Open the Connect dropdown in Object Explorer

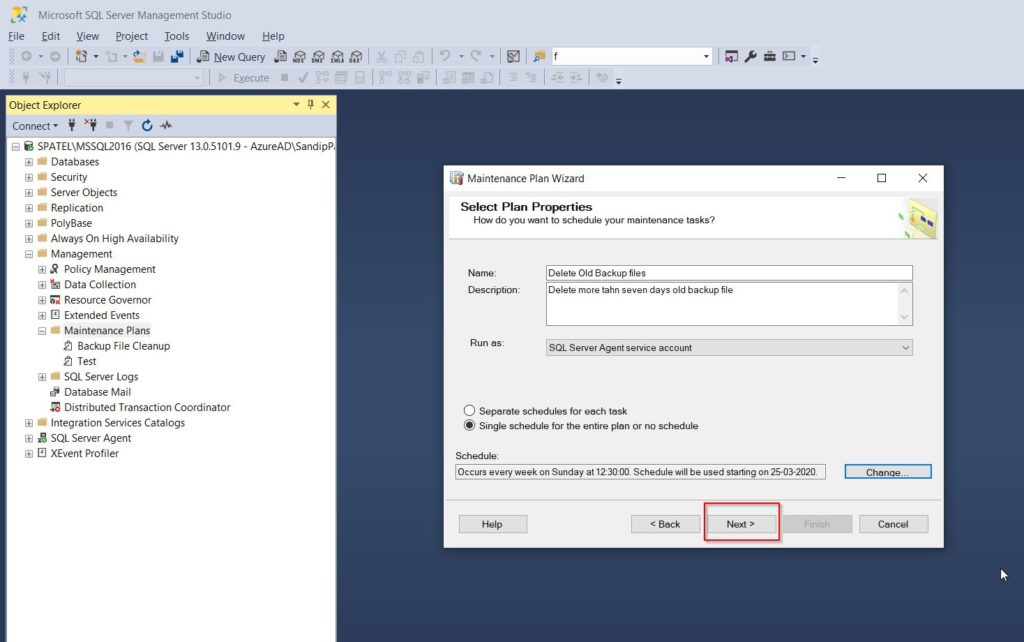(x=35, y=125)
